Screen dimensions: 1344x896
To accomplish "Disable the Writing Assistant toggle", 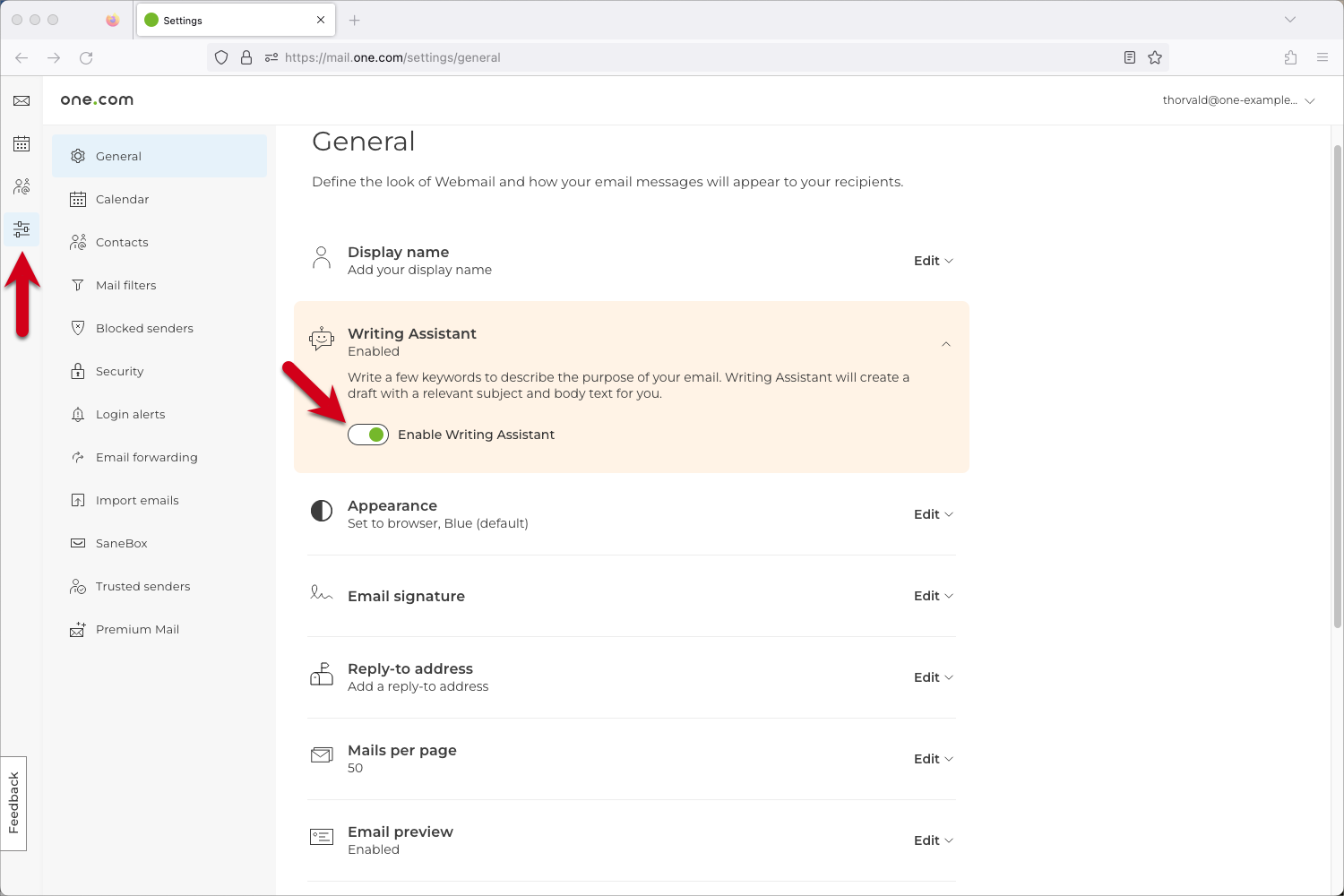I will [367, 434].
